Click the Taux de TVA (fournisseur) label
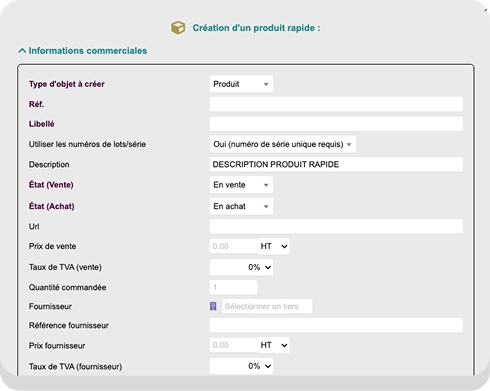The width and height of the screenshot is (490, 391). tap(75, 367)
